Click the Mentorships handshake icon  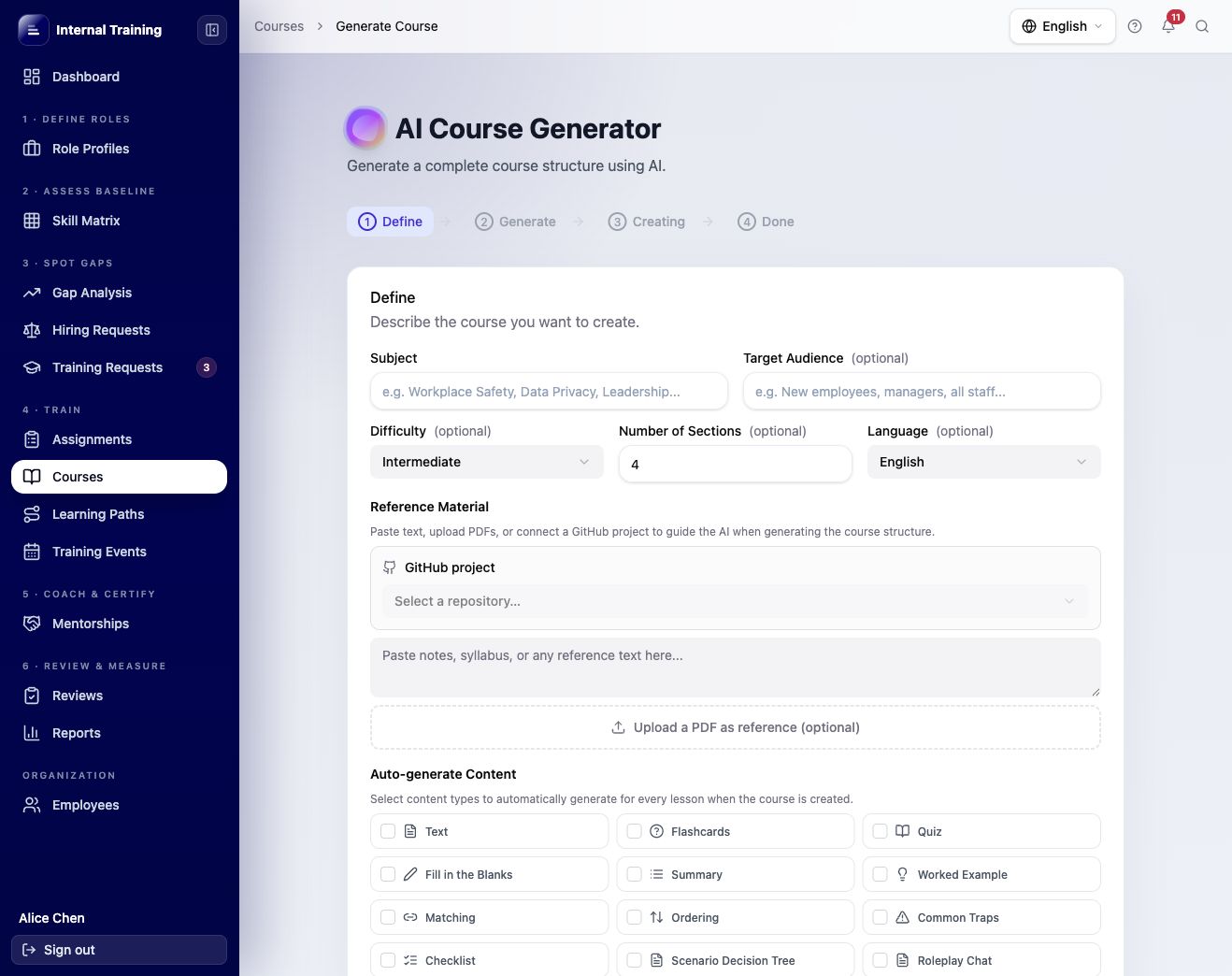pyautogui.click(x=32, y=624)
